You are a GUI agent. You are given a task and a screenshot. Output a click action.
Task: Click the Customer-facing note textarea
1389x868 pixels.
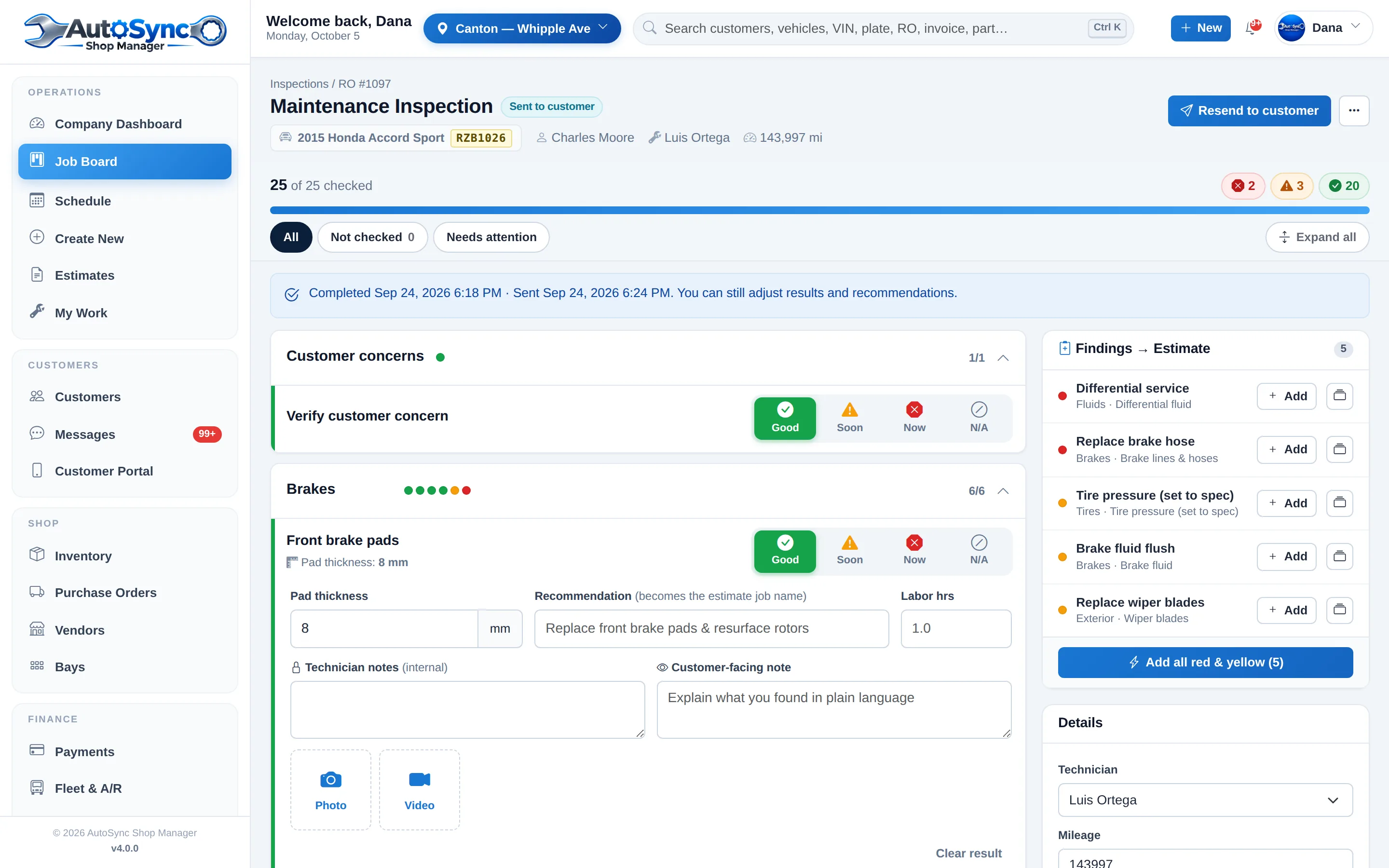834,709
